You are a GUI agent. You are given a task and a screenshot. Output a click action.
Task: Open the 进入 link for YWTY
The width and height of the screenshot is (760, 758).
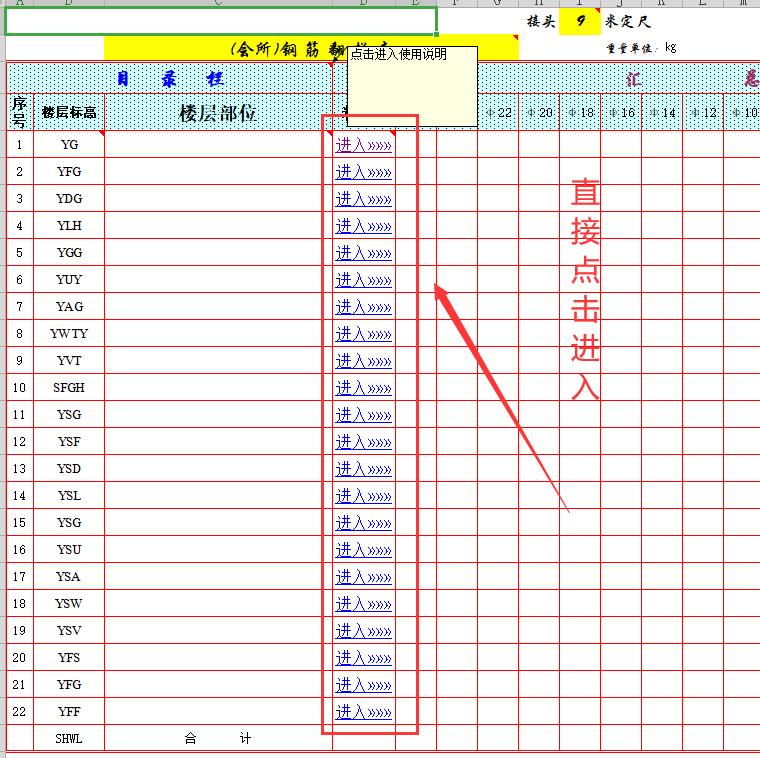click(x=363, y=334)
